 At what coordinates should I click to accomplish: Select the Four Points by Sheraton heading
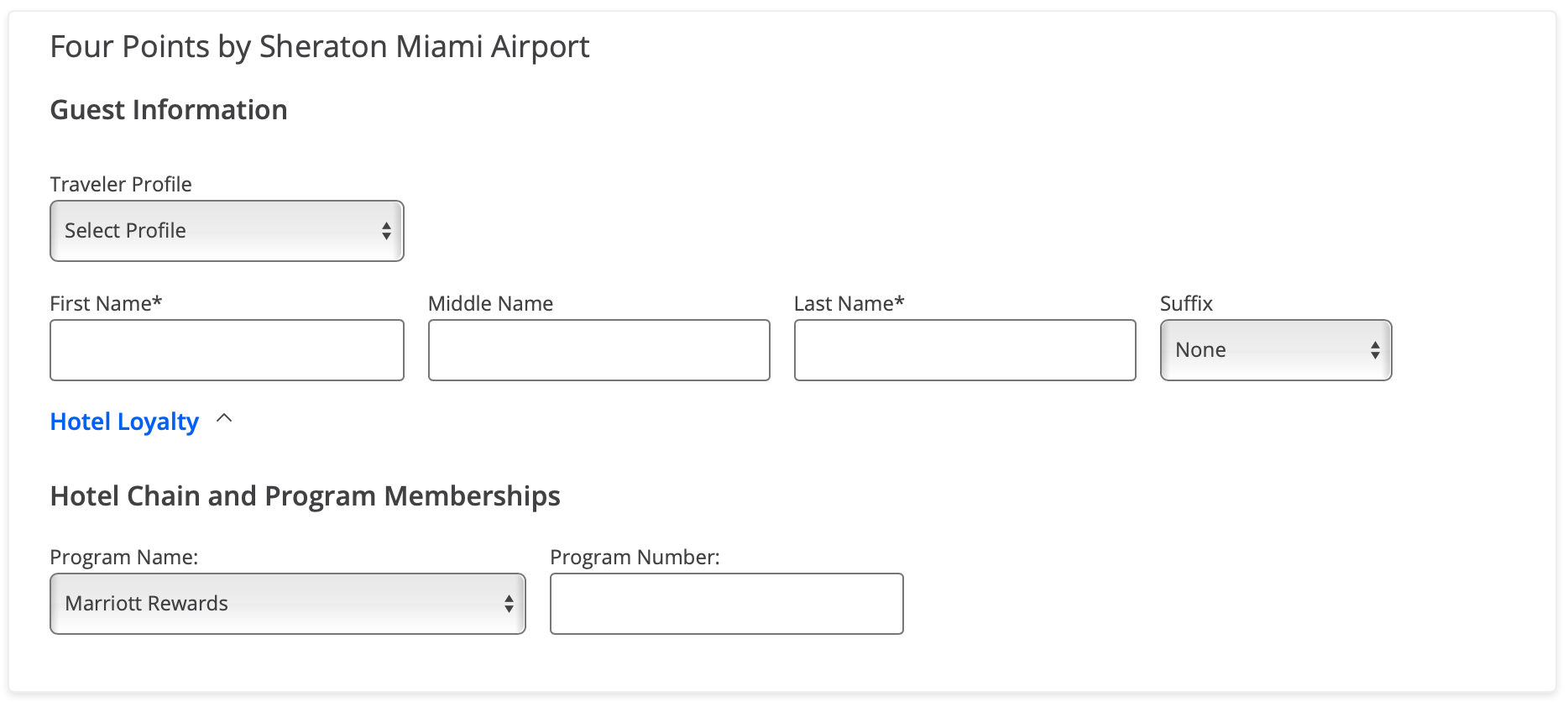pyautogui.click(x=320, y=47)
